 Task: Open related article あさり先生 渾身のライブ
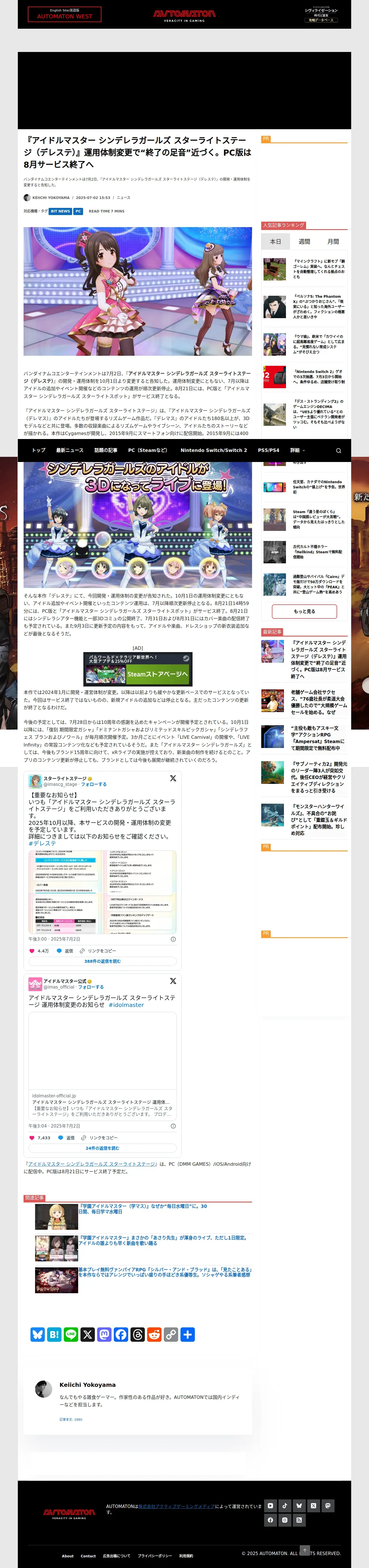[164, 1240]
